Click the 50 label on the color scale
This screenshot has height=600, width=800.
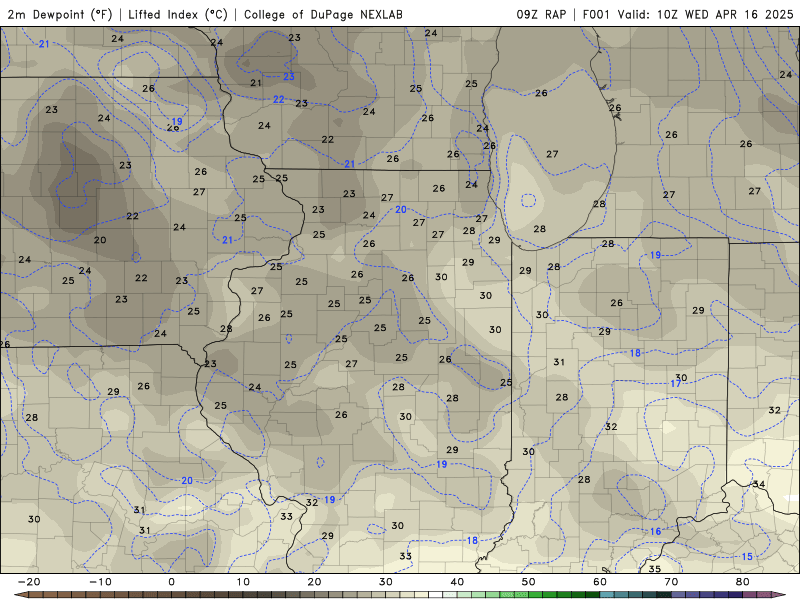(529, 582)
